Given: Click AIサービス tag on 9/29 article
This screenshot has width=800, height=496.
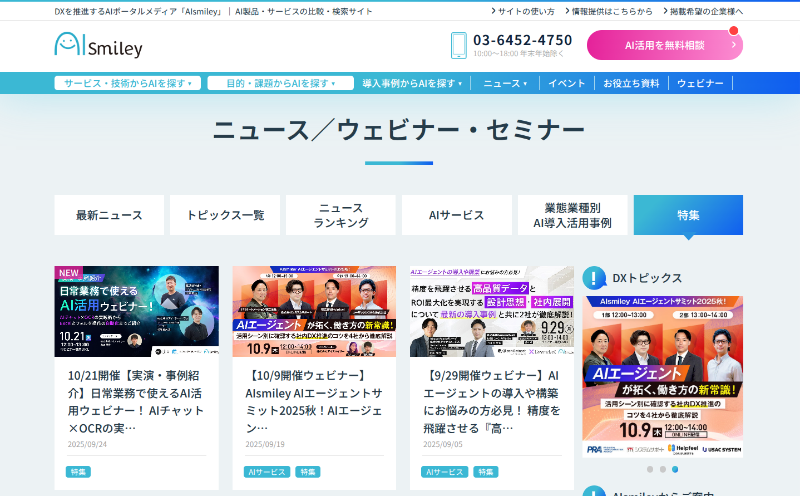Looking at the screenshot, I should pyautogui.click(x=444, y=472).
